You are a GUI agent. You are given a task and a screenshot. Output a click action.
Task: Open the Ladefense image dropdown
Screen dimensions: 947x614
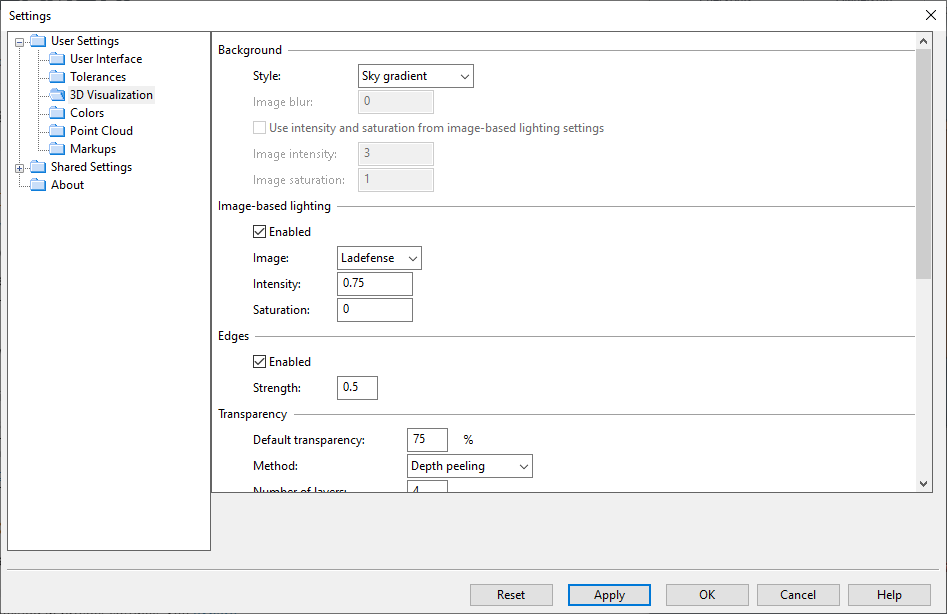[379, 258]
